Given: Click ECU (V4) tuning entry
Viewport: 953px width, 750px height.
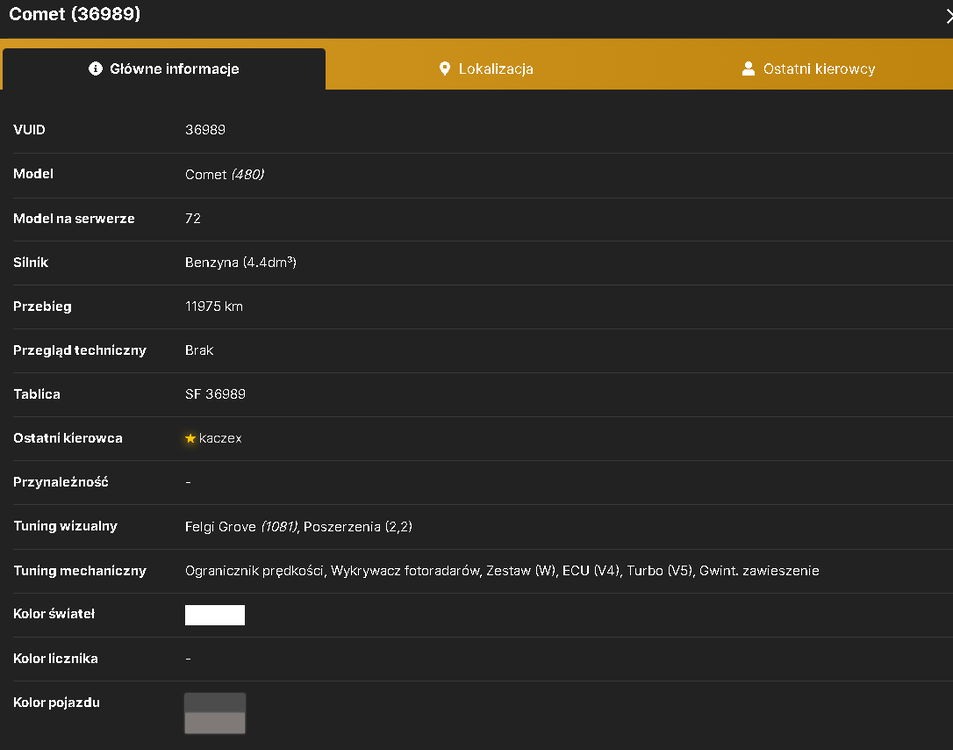Looking at the screenshot, I should tap(591, 571).
